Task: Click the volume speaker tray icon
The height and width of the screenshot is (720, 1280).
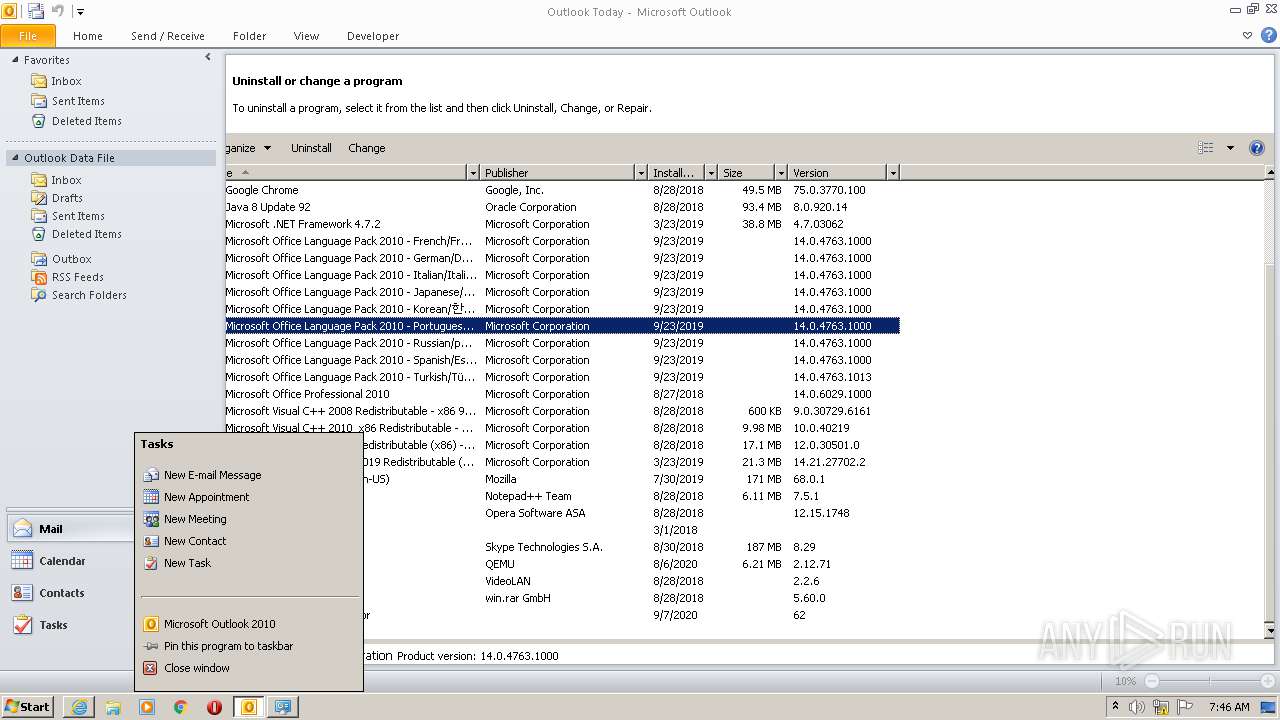Action: (x=1137, y=707)
